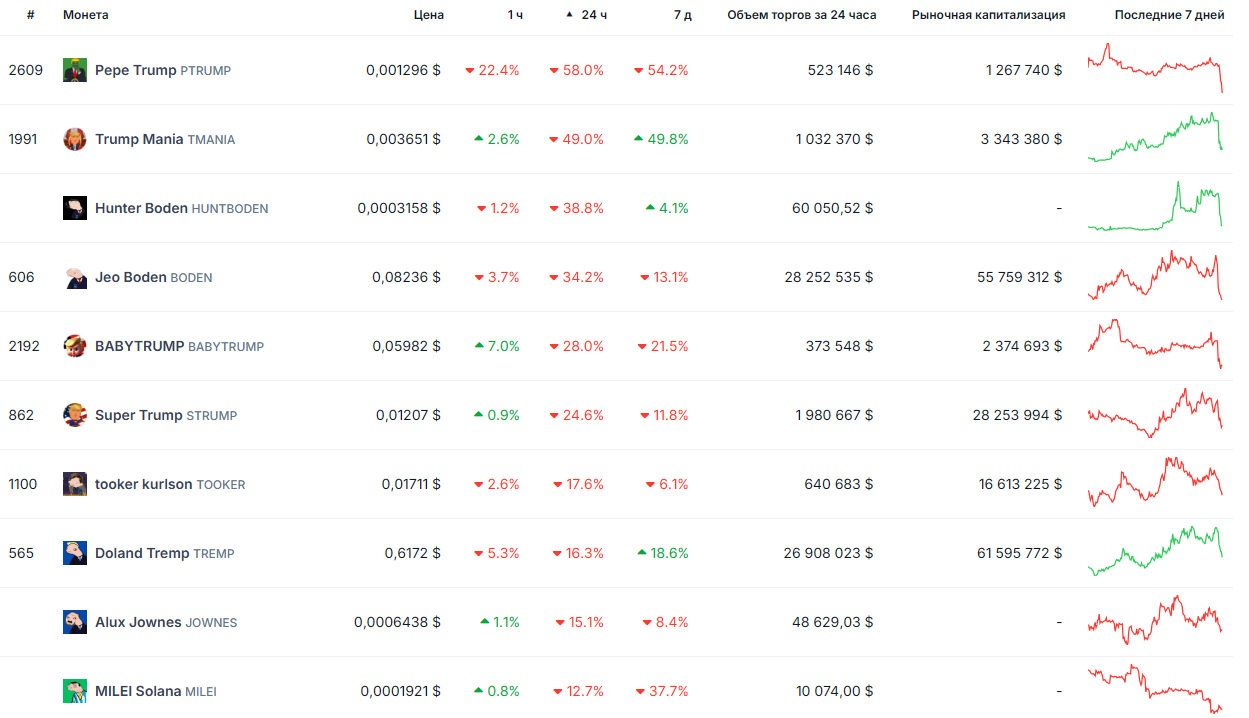
Task: Open Doland Tremp's 7-day sparkline chart
Action: (1155, 551)
